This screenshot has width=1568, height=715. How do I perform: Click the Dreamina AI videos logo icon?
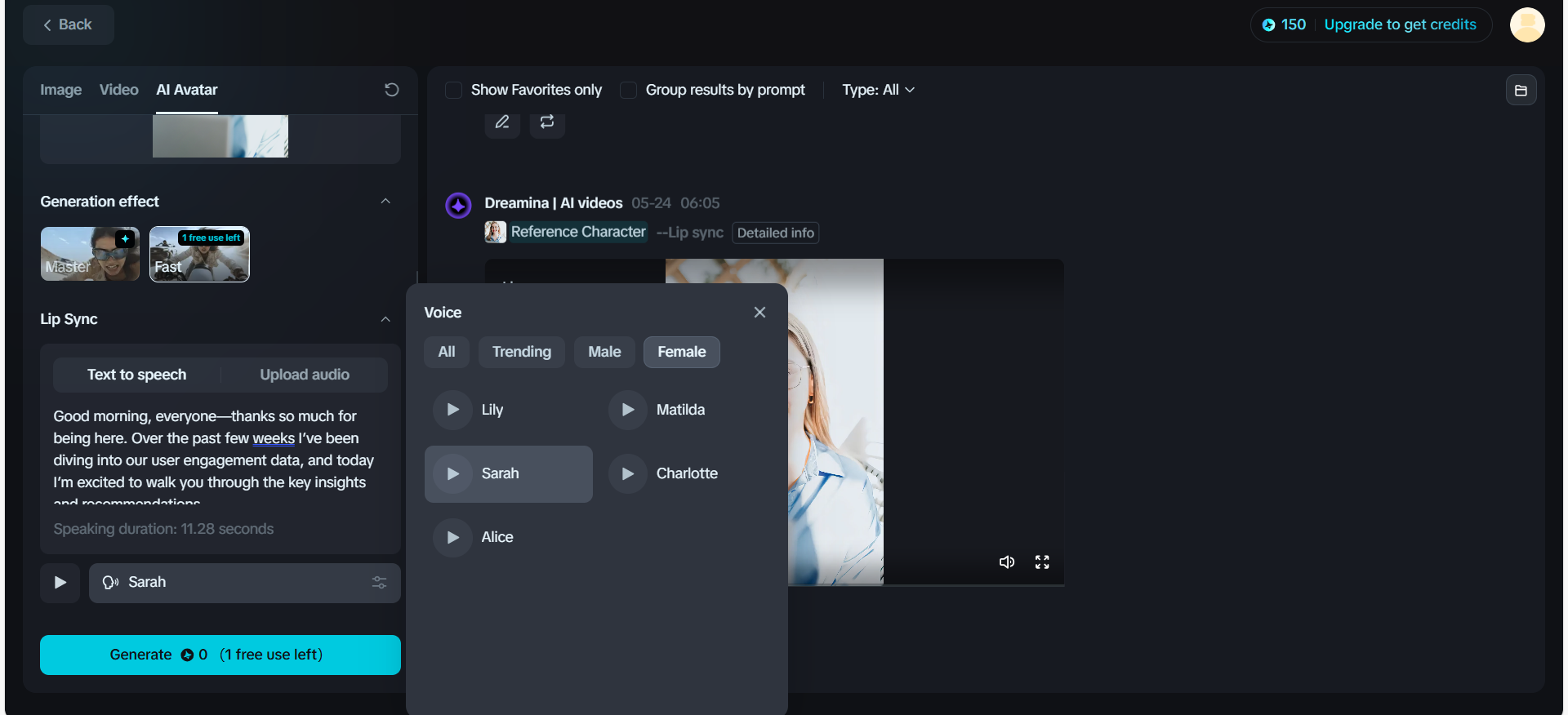[x=458, y=206]
